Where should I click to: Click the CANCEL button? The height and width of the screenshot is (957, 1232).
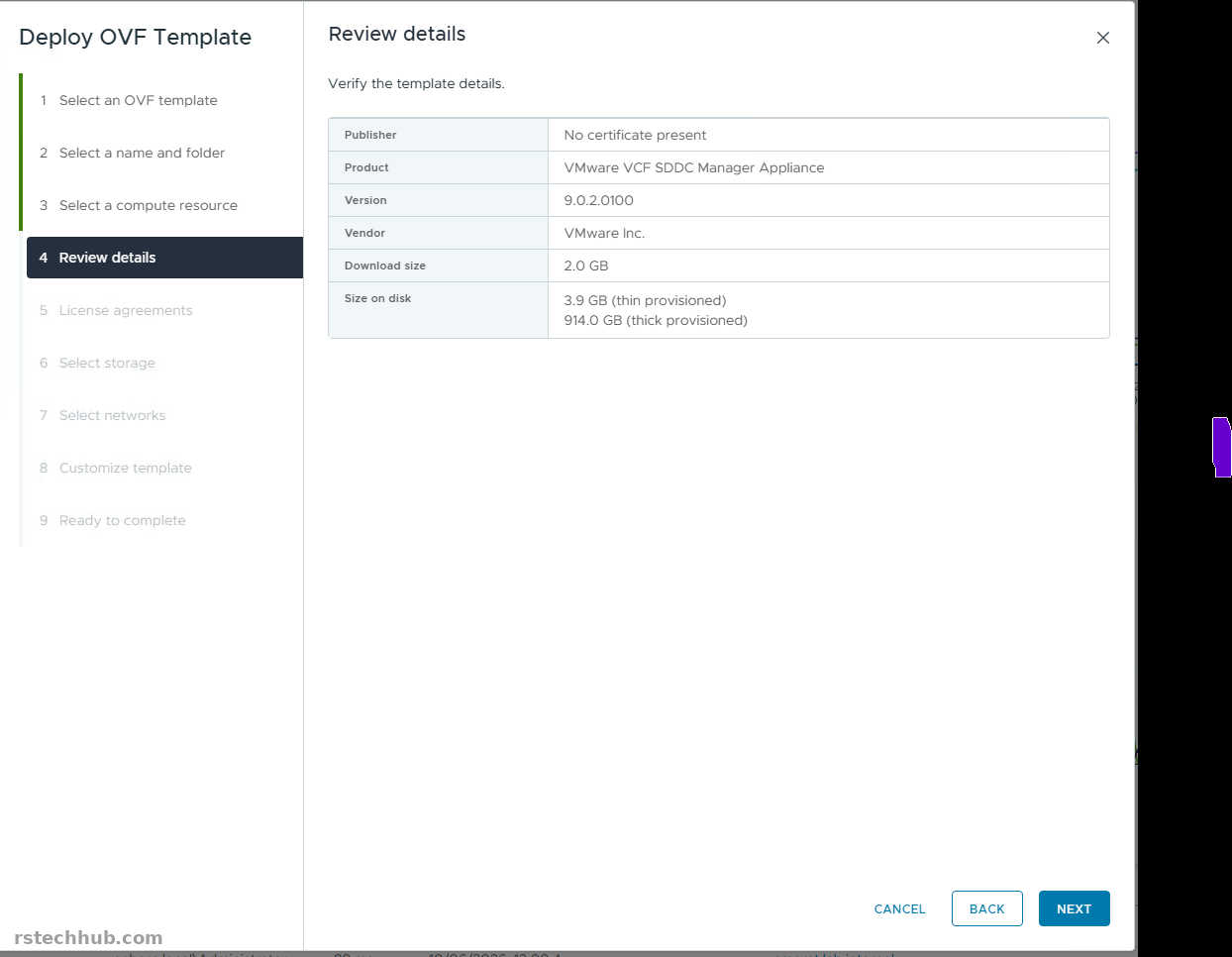(899, 908)
